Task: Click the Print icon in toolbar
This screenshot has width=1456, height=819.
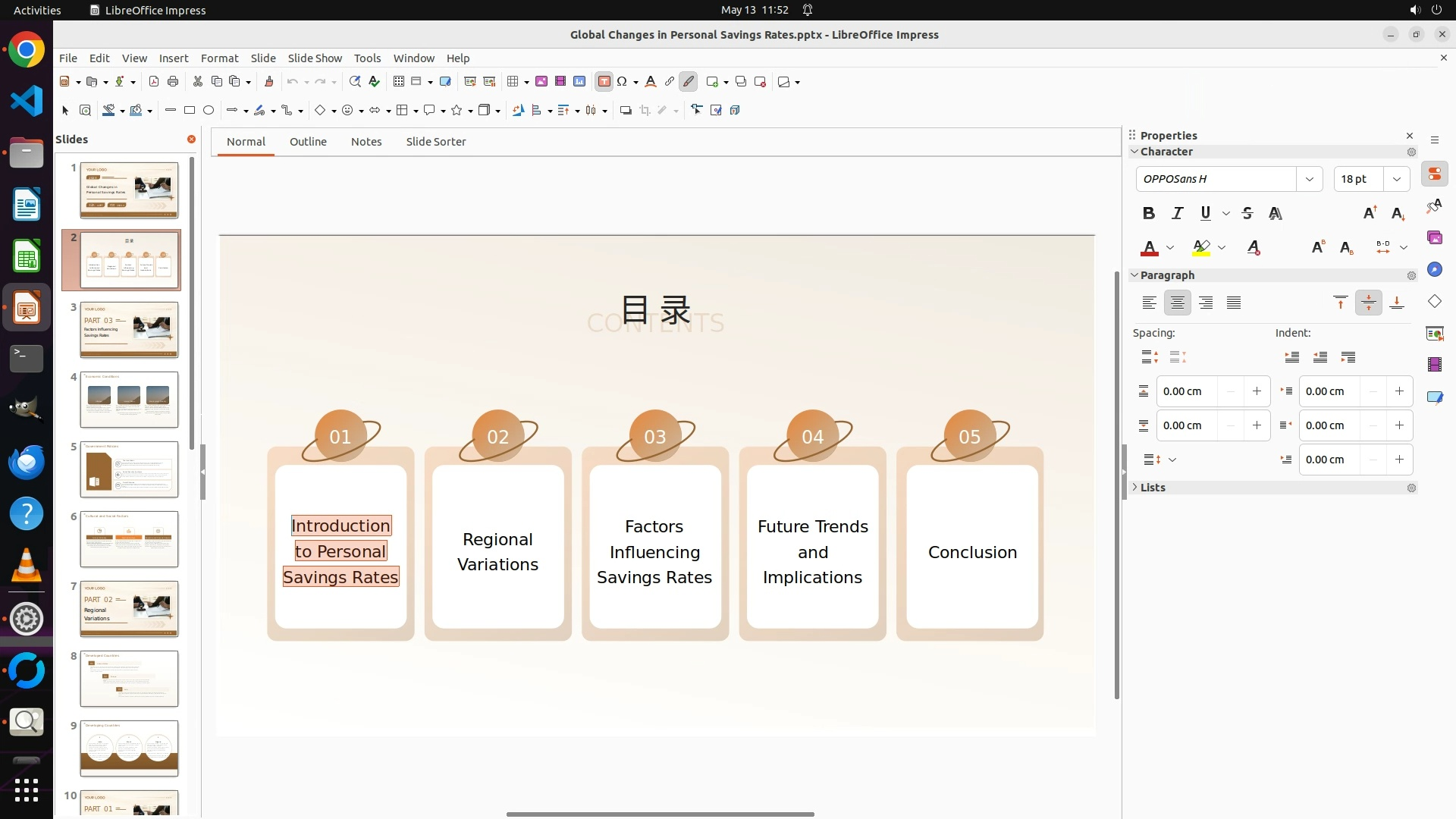Action: pyautogui.click(x=173, y=82)
